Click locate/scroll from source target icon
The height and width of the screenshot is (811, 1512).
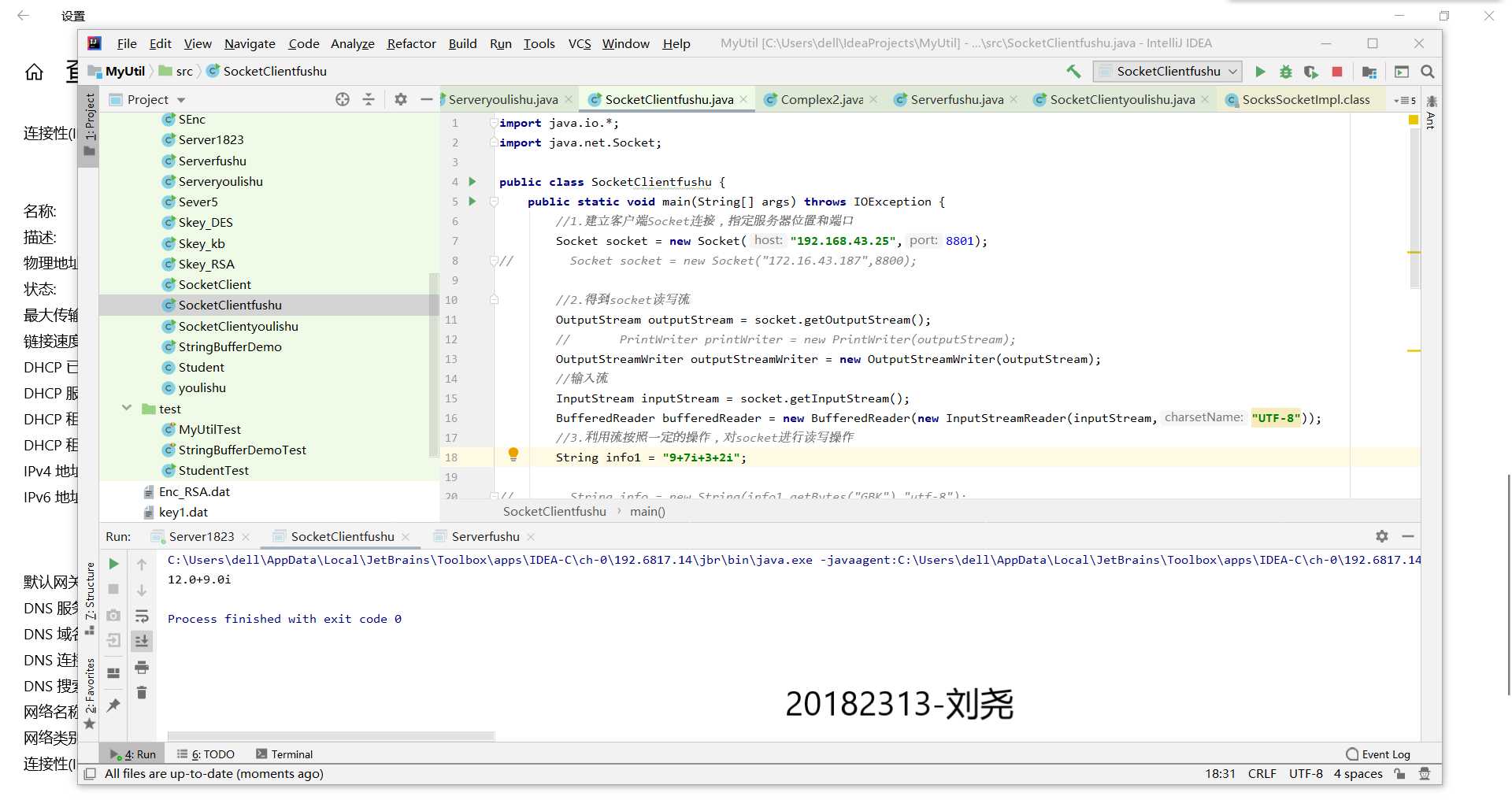[343, 99]
